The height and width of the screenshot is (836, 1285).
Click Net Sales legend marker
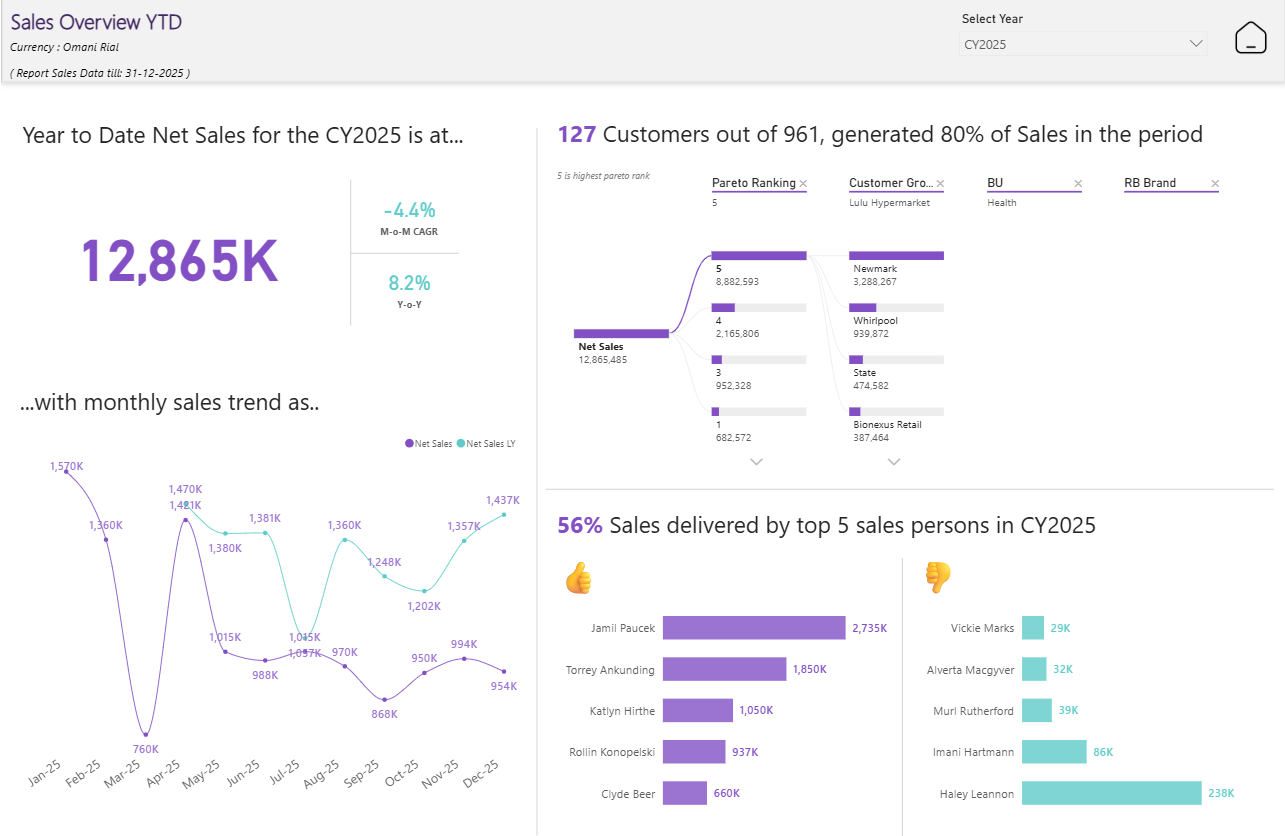[x=409, y=443]
